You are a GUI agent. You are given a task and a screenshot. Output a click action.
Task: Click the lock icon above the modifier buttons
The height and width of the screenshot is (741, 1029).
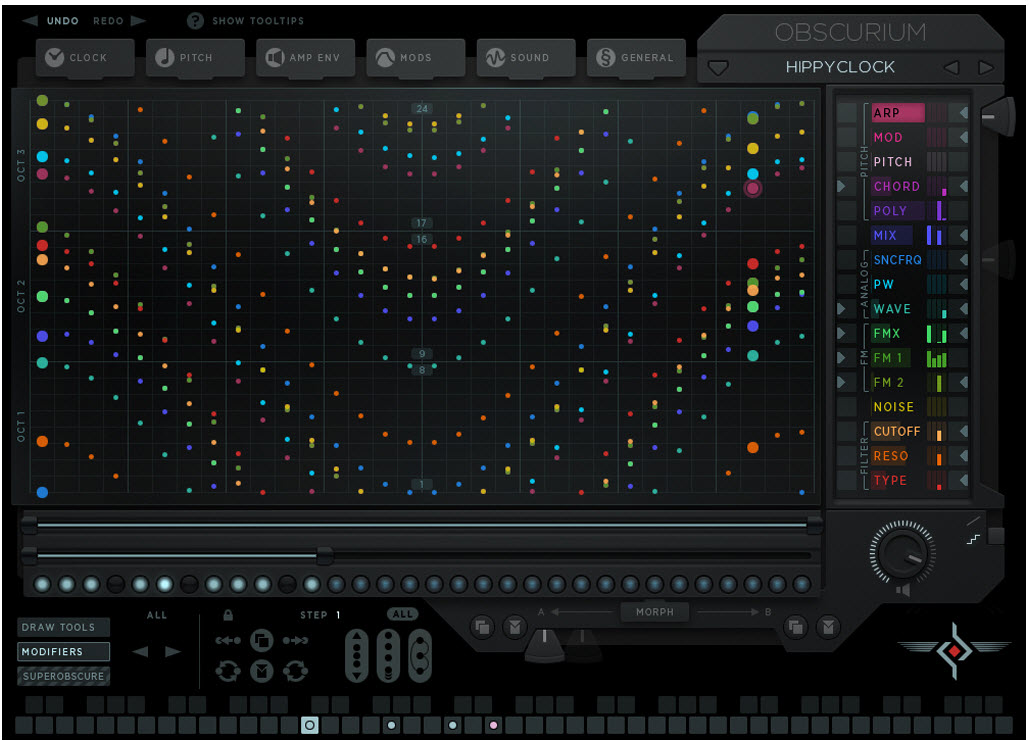228,615
